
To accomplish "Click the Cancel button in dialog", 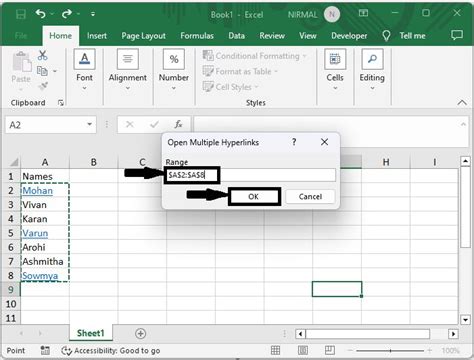I will [310, 197].
